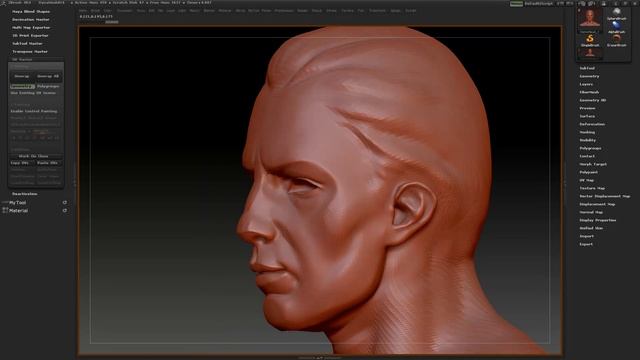Viewport: 640px width, 360px height.
Task: Pick the AlphaBrush tool icon
Action: (x=617, y=27)
